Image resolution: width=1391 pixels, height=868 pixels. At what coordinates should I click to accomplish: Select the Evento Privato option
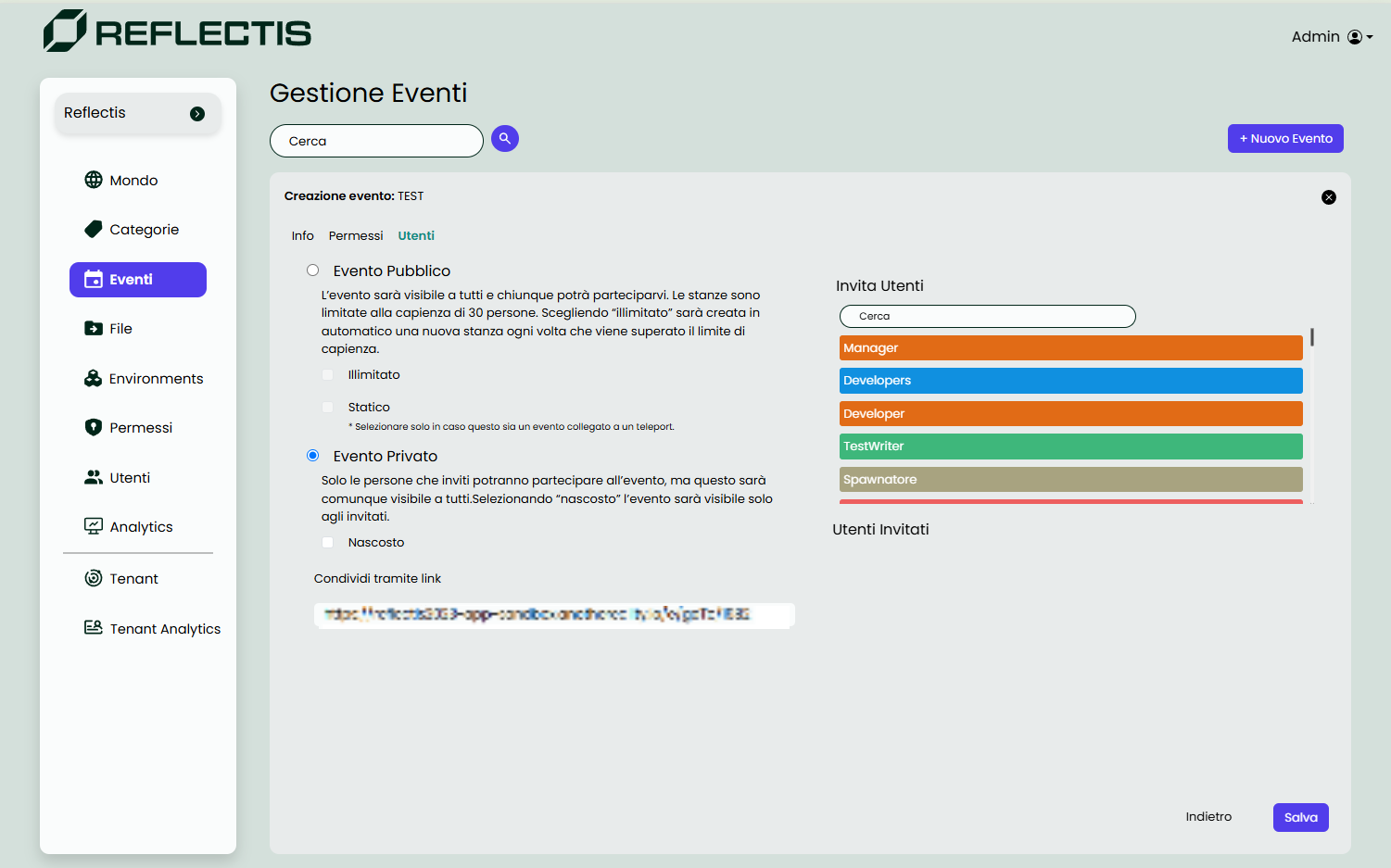coord(312,455)
